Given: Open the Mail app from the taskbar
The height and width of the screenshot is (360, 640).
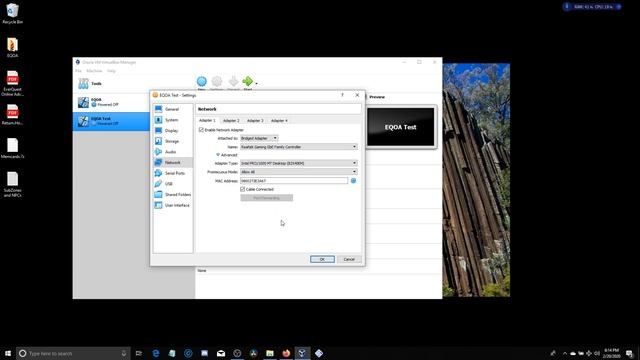Looking at the screenshot, I should coord(221,353).
